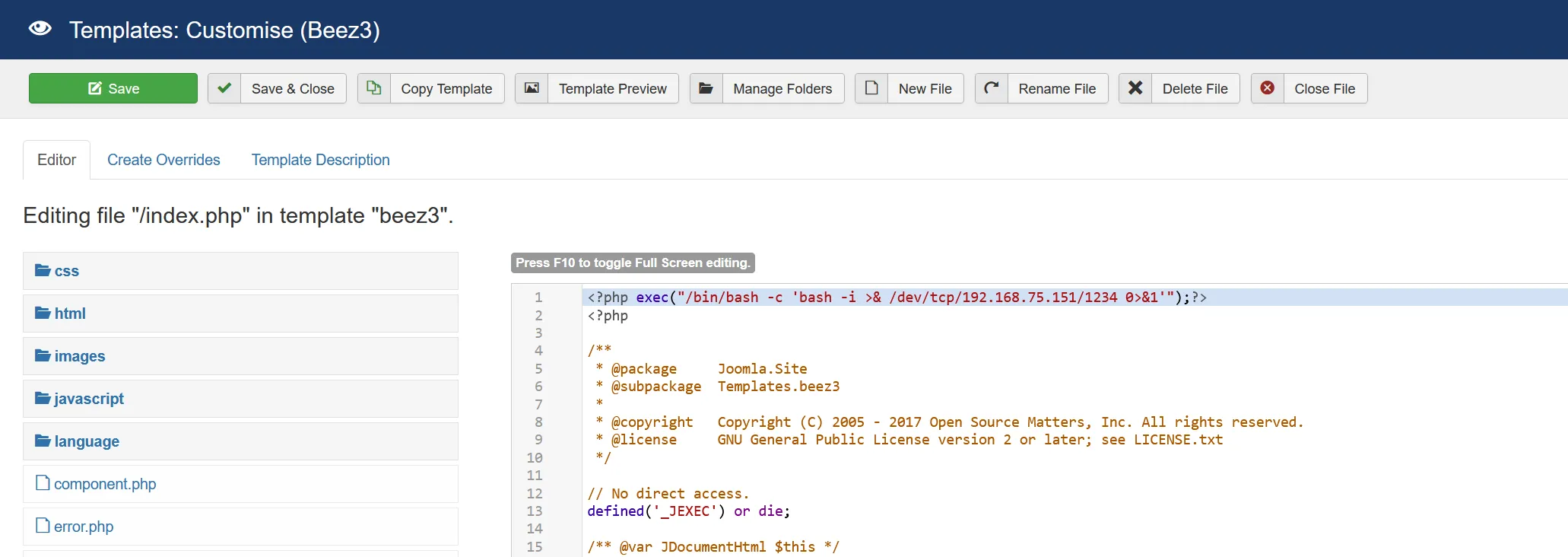Viewport: 1568px width, 557px height.
Task: Click the second line containing <?php
Action: [x=608, y=316]
